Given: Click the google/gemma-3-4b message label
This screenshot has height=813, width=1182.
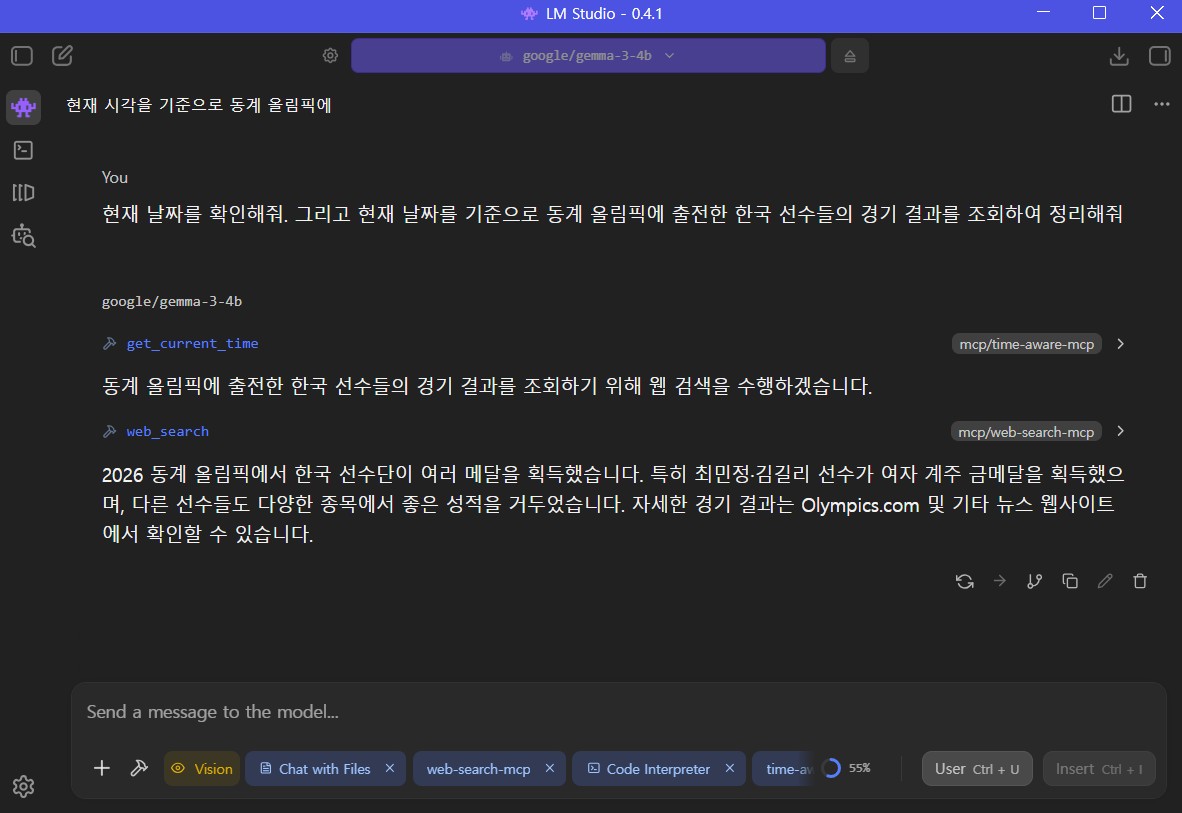Looking at the screenshot, I should pos(172,302).
